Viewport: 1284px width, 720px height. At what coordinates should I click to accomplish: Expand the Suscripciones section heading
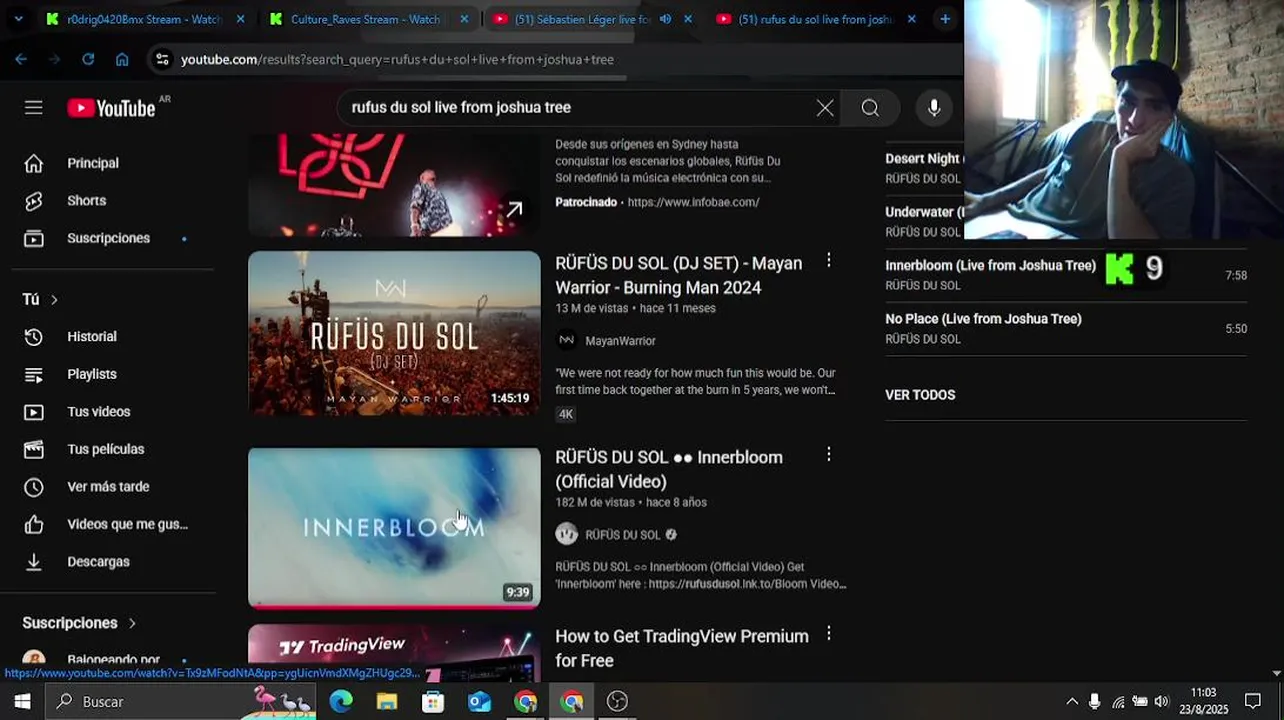tap(79, 623)
